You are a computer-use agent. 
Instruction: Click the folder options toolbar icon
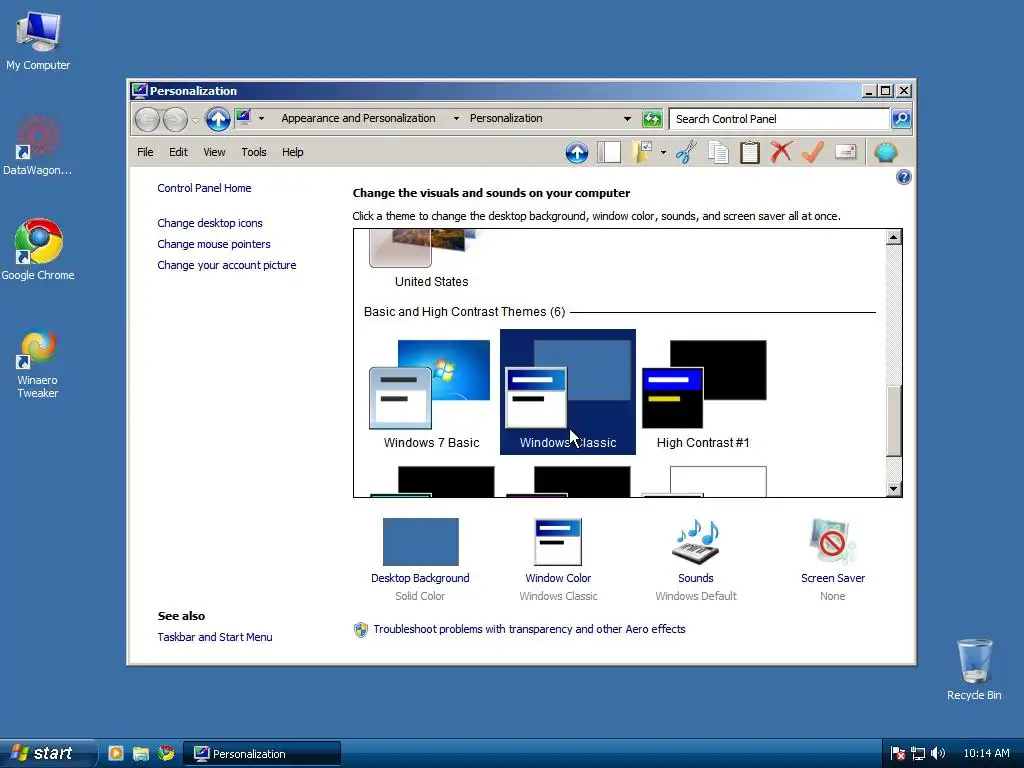pos(643,152)
